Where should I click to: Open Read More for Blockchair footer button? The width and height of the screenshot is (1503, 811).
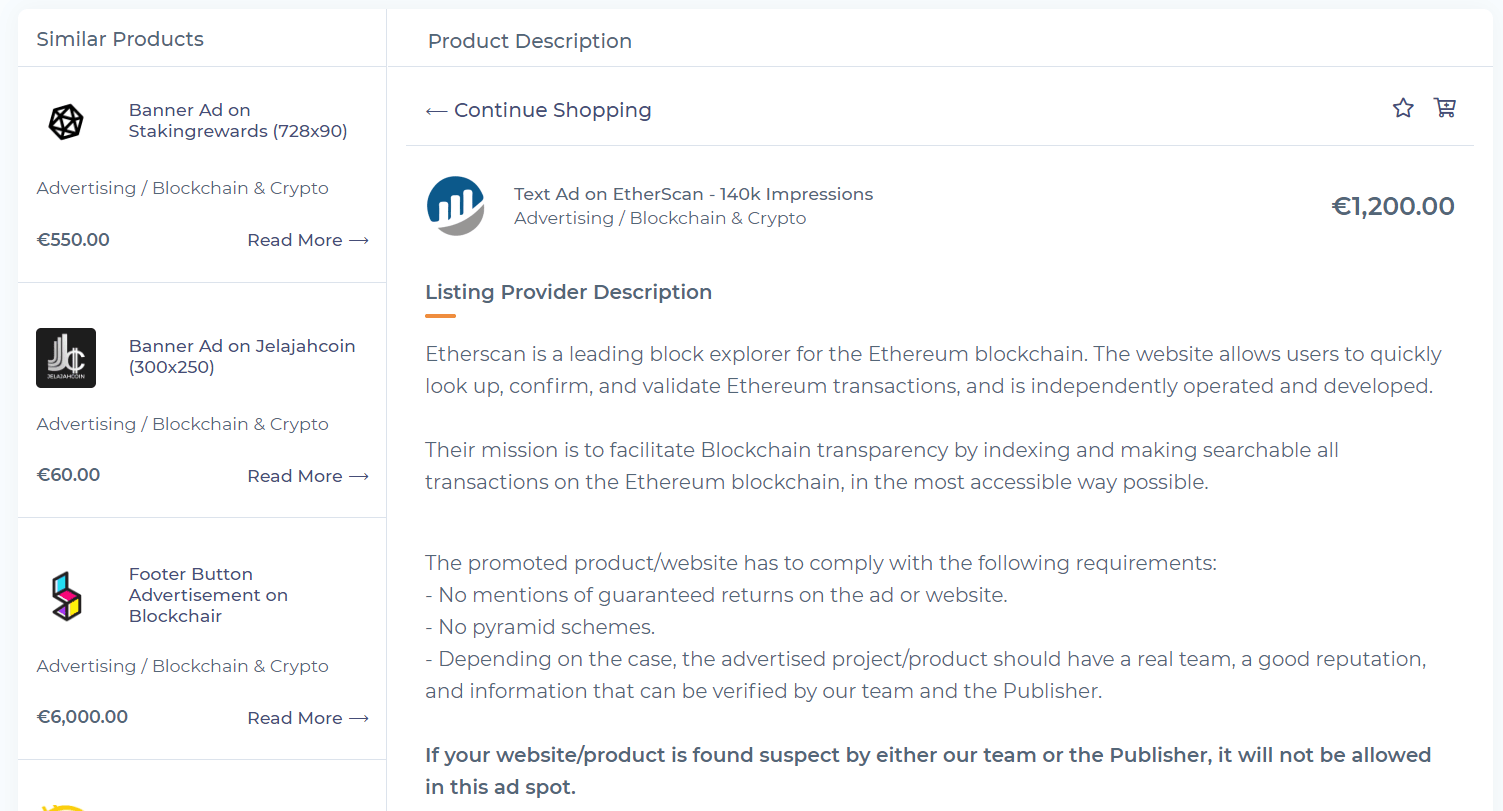[308, 718]
